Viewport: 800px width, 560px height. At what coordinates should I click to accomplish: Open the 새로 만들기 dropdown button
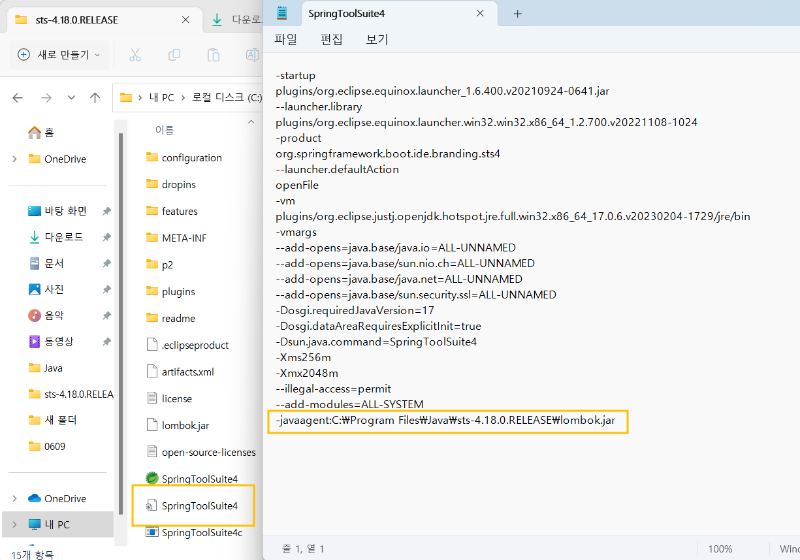[59, 55]
